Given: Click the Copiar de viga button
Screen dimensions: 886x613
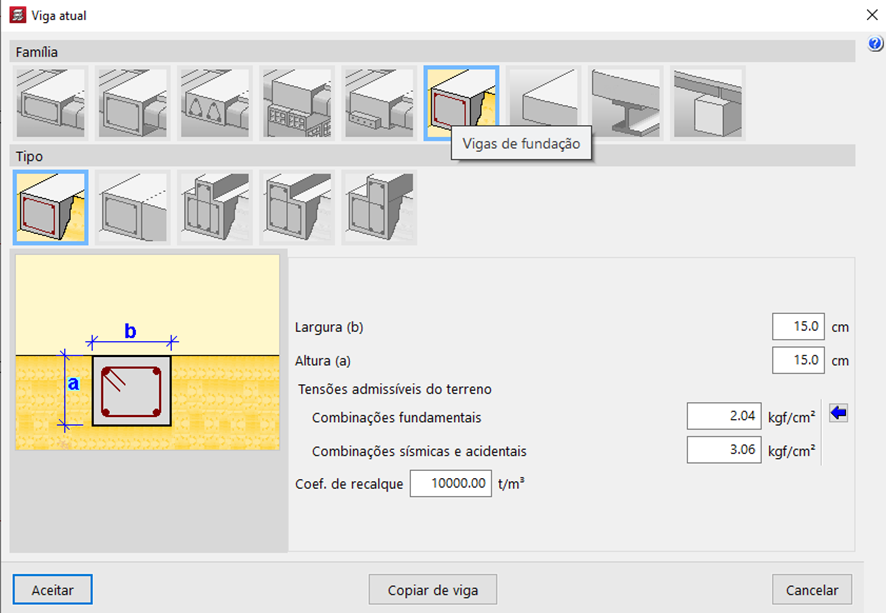Looking at the screenshot, I should point(433,590).
